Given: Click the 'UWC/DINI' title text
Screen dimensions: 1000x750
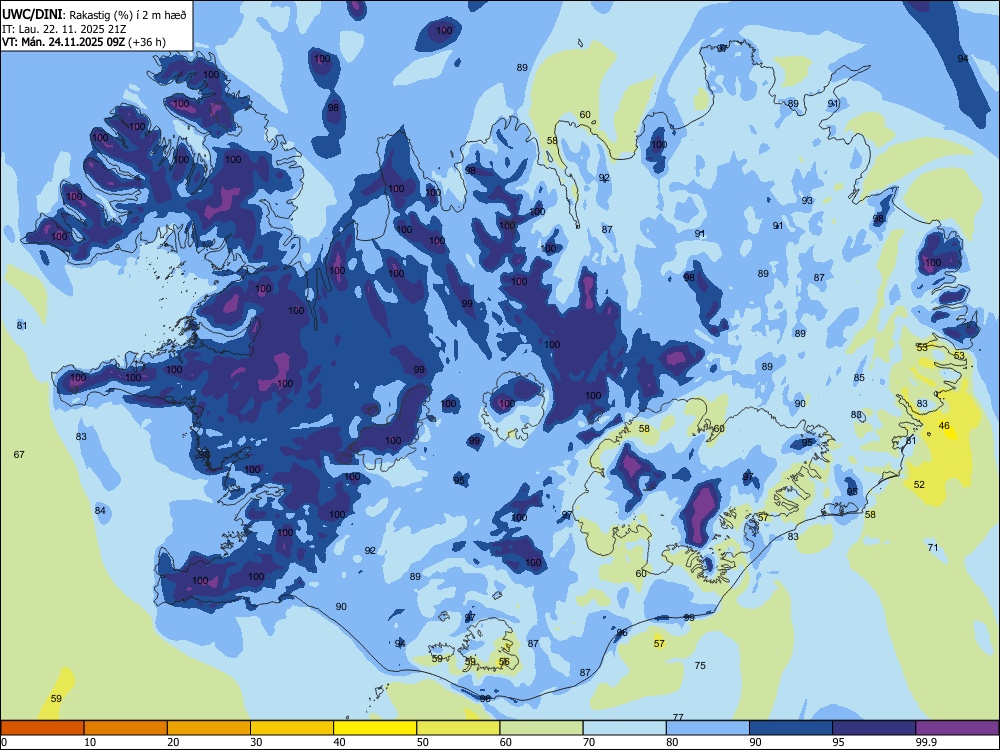Looking at the screenshot, I should point(32,14).
